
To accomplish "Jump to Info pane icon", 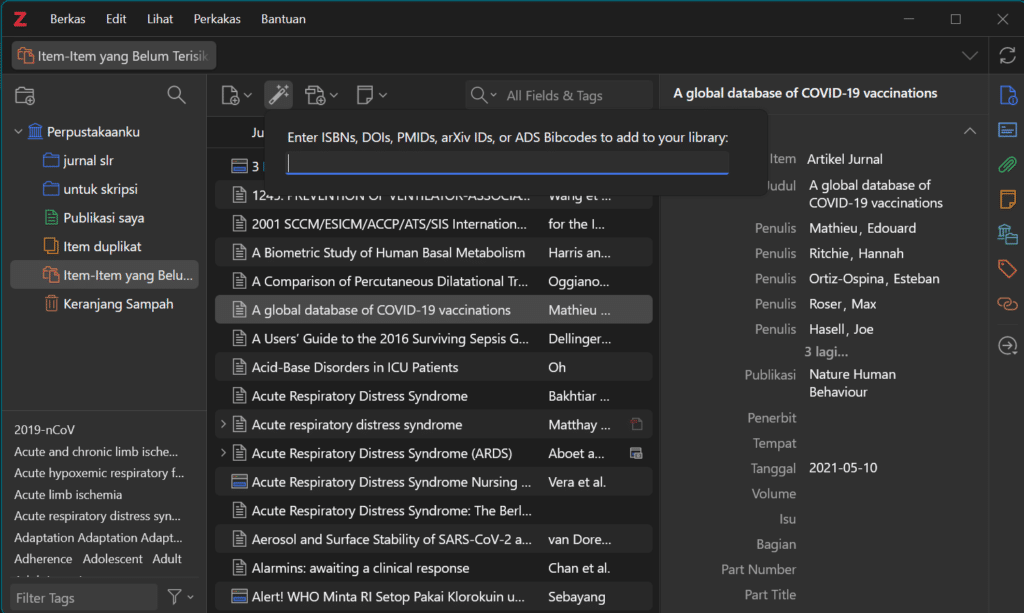I will pyautogui.click(x=1008, y=95).
